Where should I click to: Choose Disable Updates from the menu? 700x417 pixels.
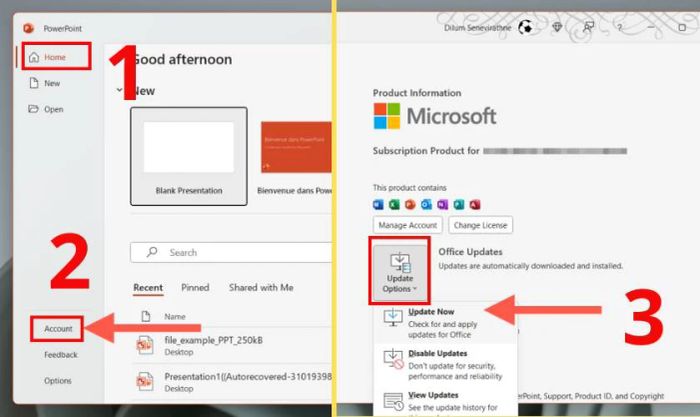(445, 364)
